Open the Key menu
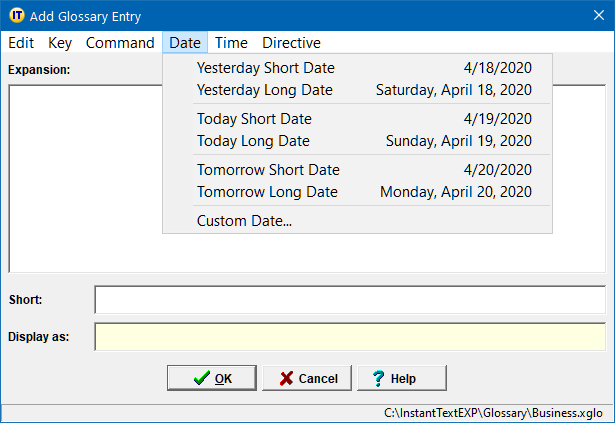 point(60,43)
